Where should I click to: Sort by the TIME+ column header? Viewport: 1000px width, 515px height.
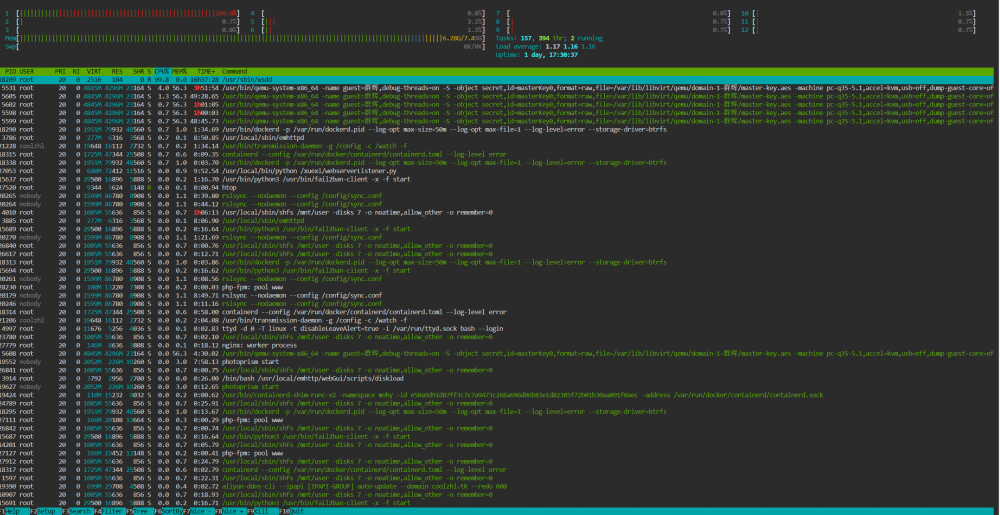point(207,71)
